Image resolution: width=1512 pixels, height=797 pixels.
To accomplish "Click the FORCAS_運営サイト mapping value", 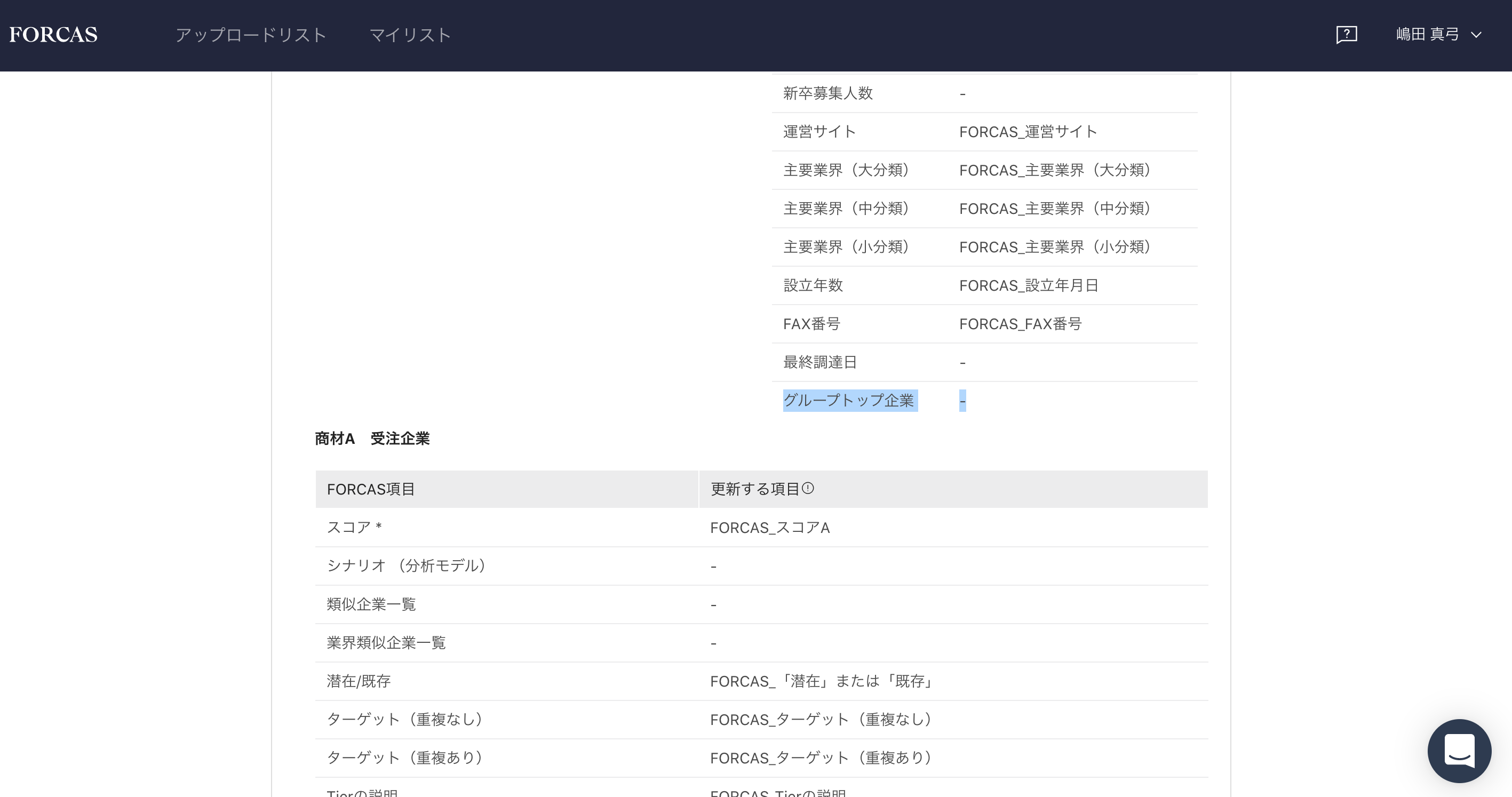I will click(x=1027, y=131).
